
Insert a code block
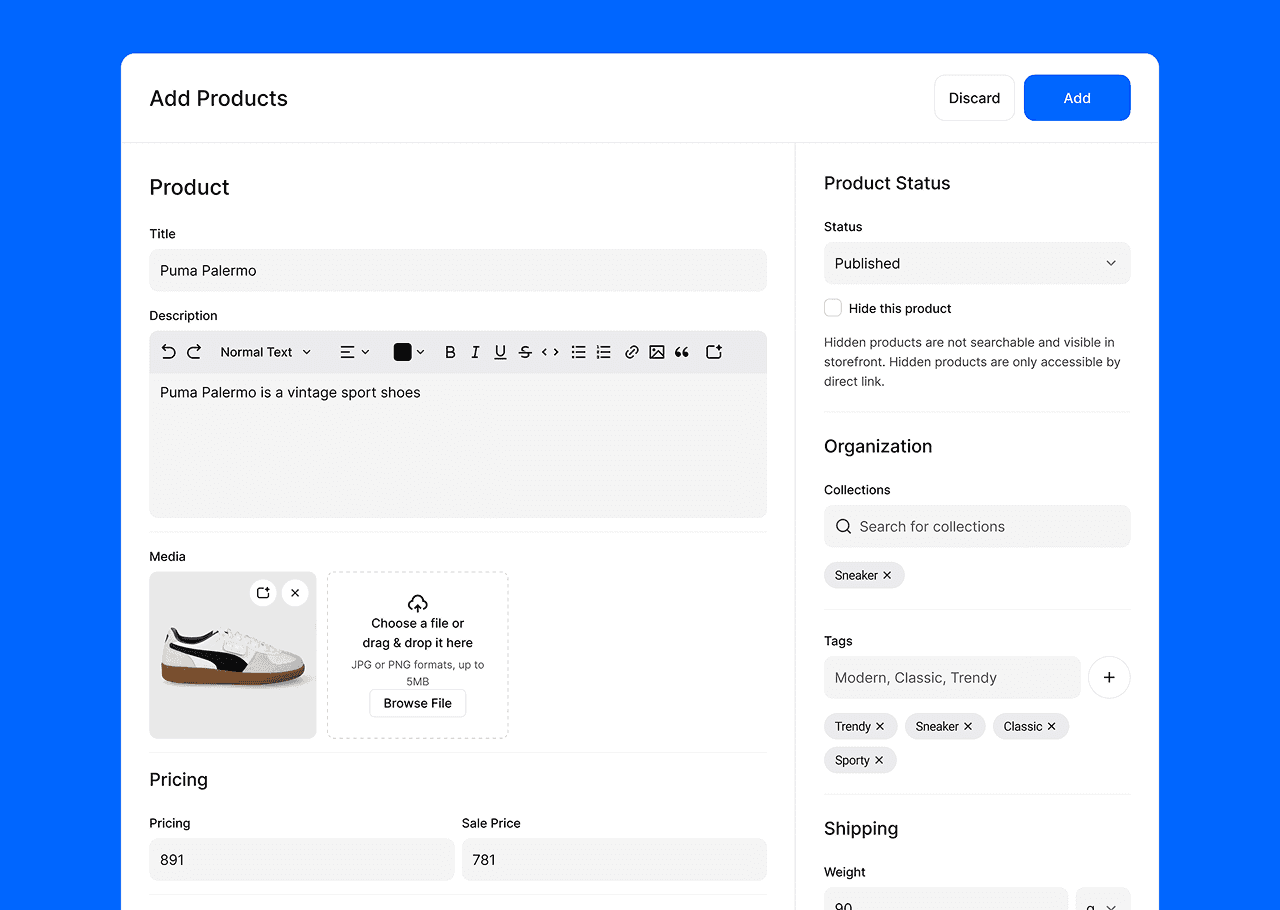coord(550,352)
